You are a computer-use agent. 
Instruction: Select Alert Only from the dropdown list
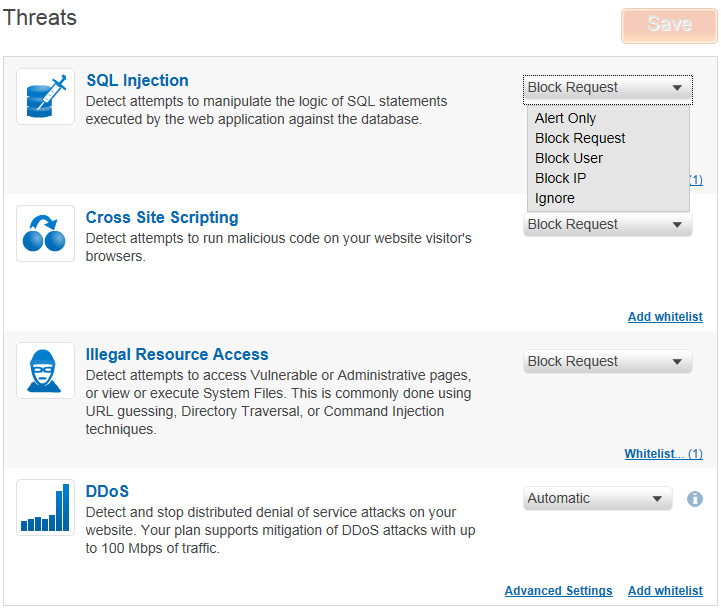[x=565, y=118]
